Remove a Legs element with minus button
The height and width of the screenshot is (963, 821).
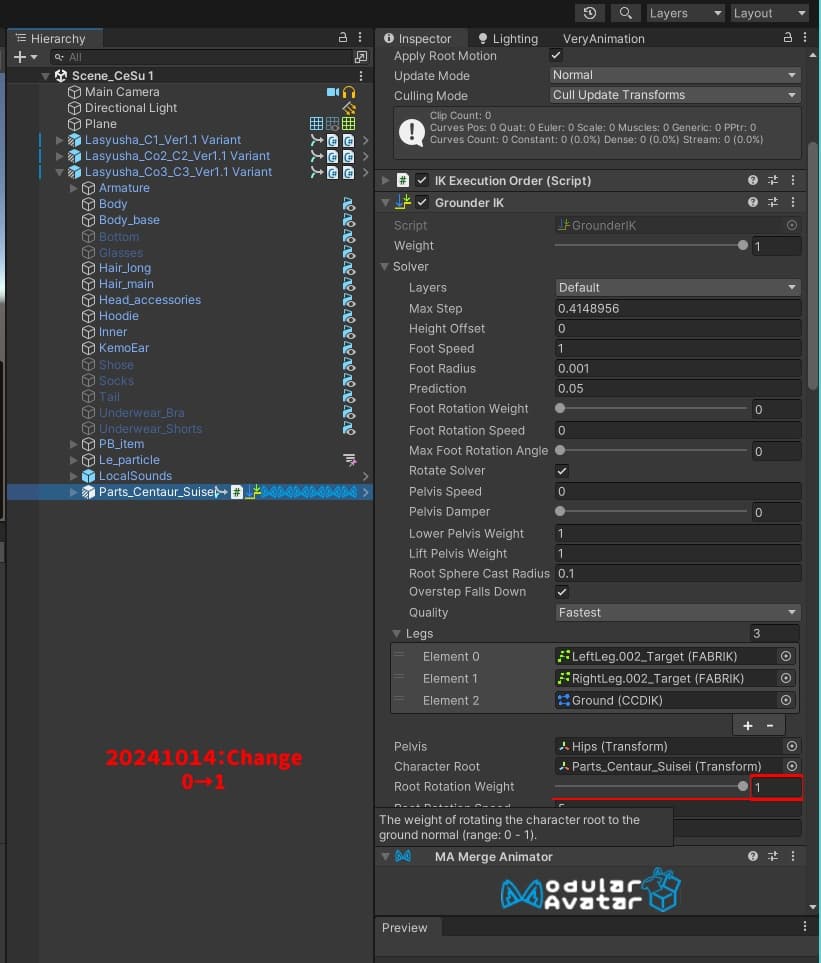pyautogui.click(x=770, y=725)
